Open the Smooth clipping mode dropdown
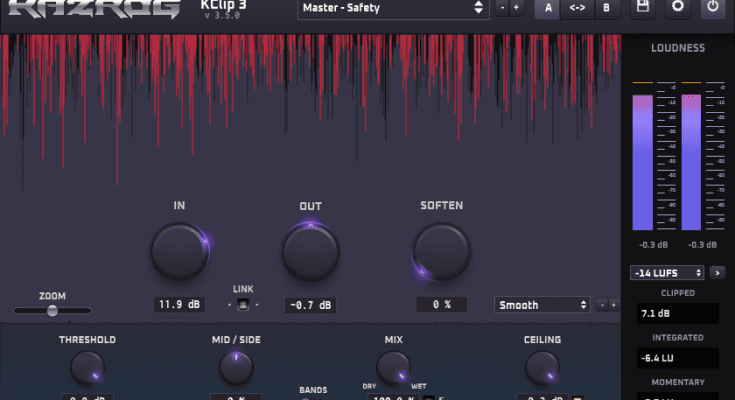This screenshot has height=400, width=735. click(541, 305)
